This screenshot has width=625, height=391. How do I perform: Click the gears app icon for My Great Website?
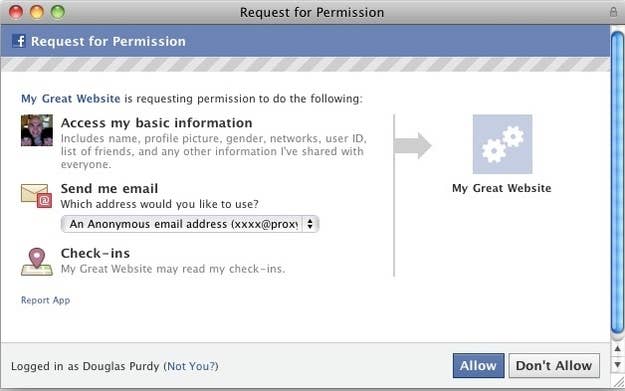(x=502, y=144)
